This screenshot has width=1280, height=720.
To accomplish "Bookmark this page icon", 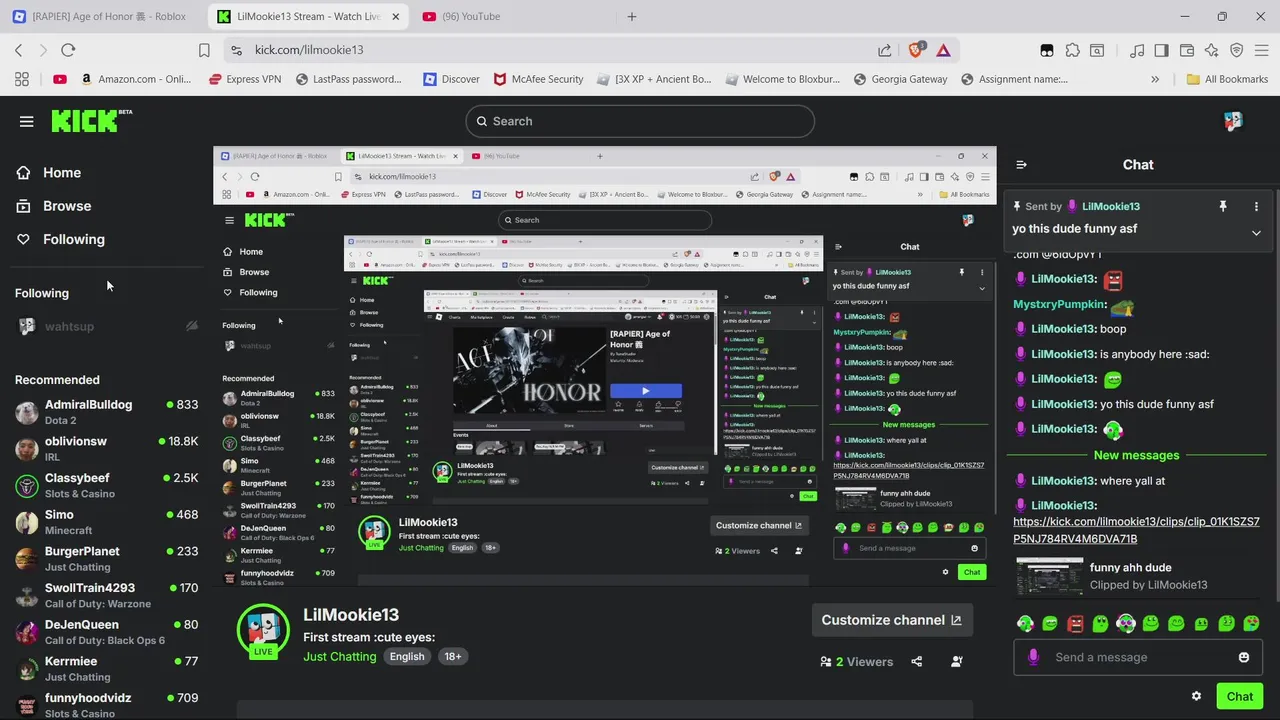I will pyautogui.click(x=204, y=50).
